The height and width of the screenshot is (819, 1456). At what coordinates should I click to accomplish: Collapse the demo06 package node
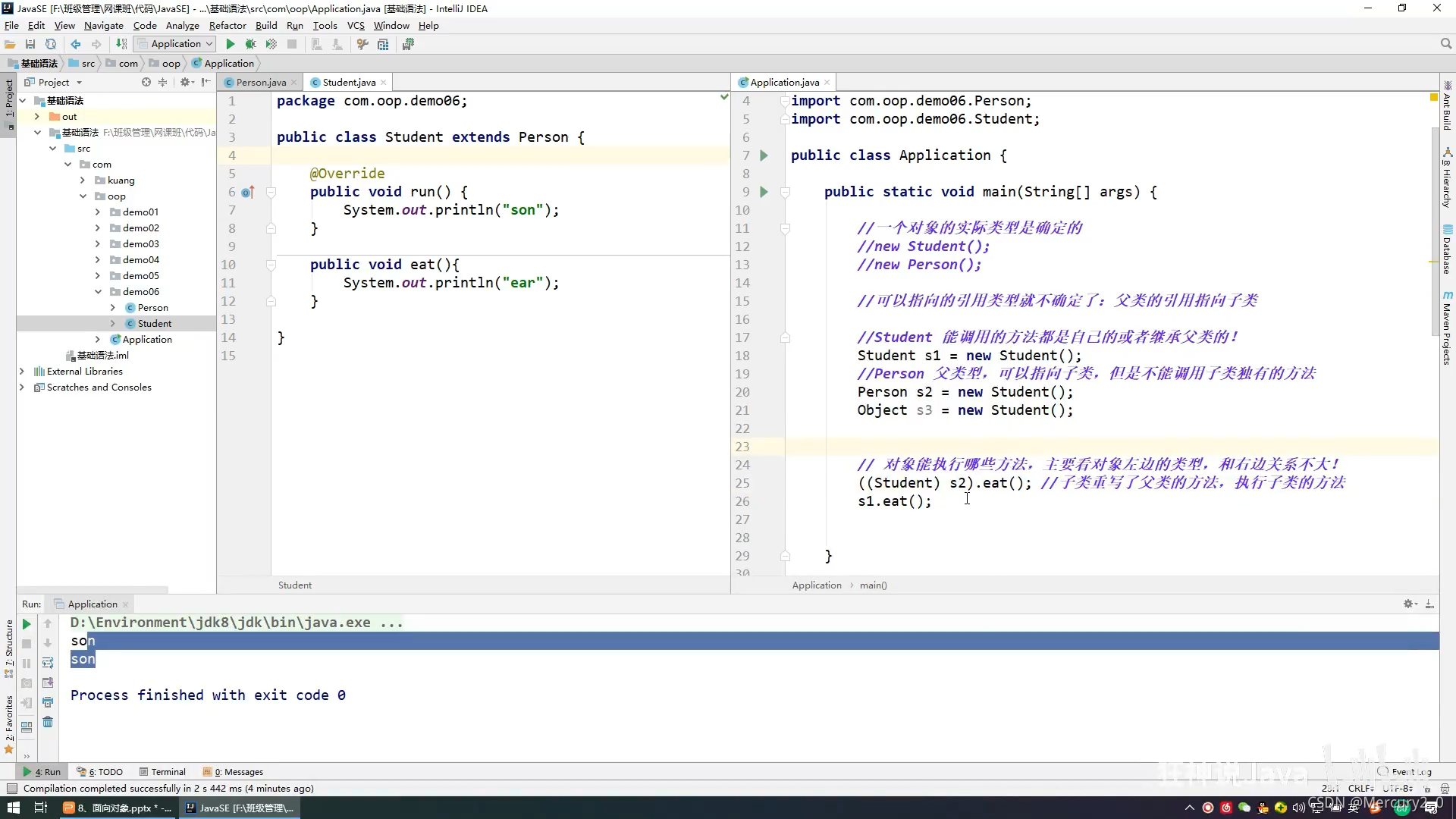click(x=98, y=291)
